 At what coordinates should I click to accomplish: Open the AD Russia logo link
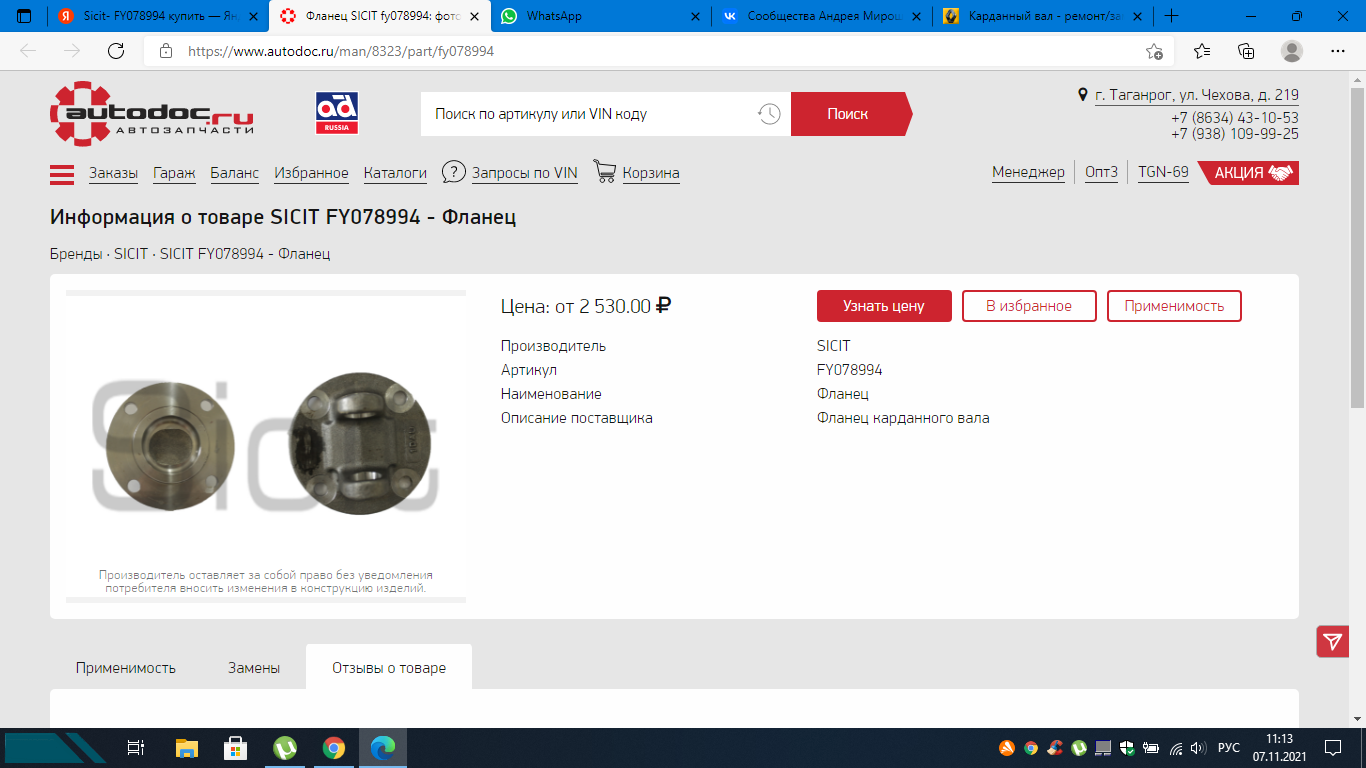(x=337, y=114)
